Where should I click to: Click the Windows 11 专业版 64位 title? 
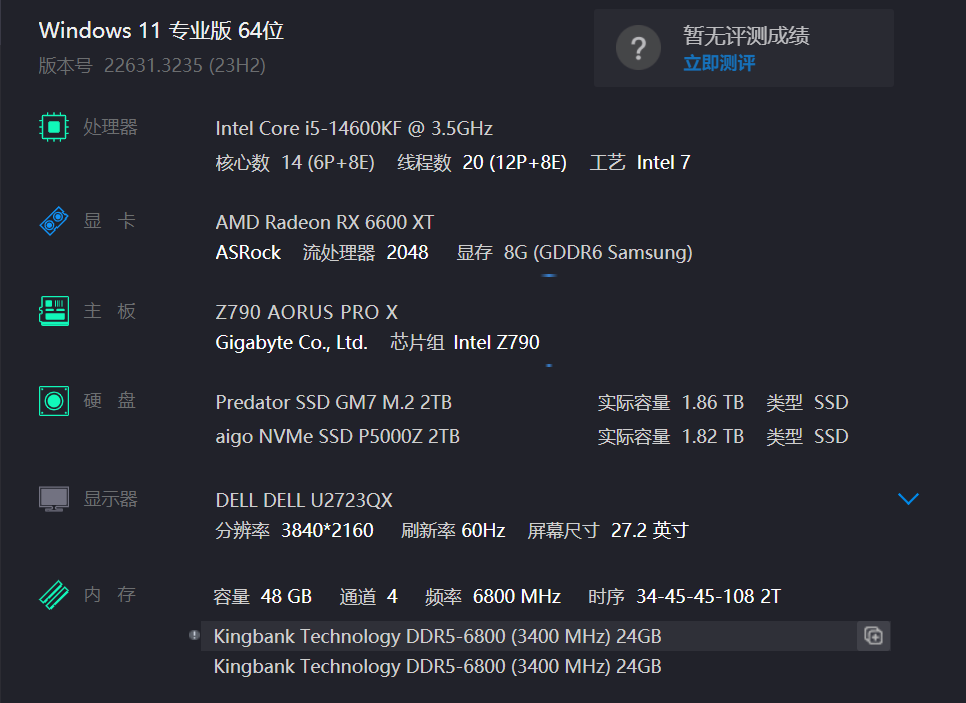(x=161, y=31)
